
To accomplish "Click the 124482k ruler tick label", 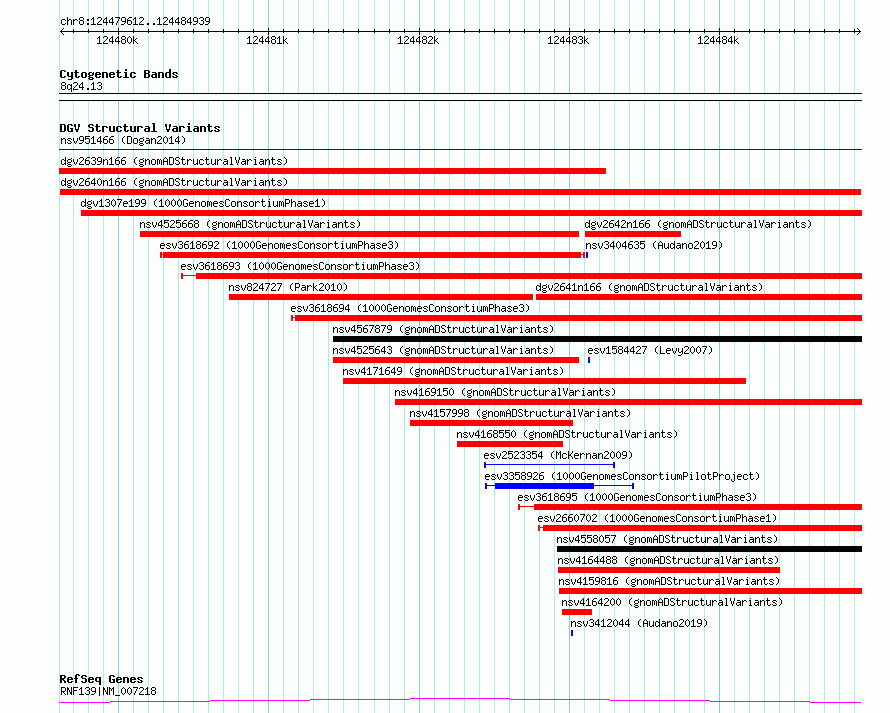I will pos(418,40).
